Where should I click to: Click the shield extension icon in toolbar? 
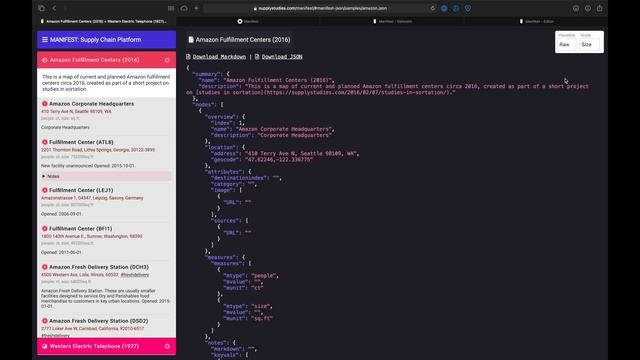coord(468,8)
